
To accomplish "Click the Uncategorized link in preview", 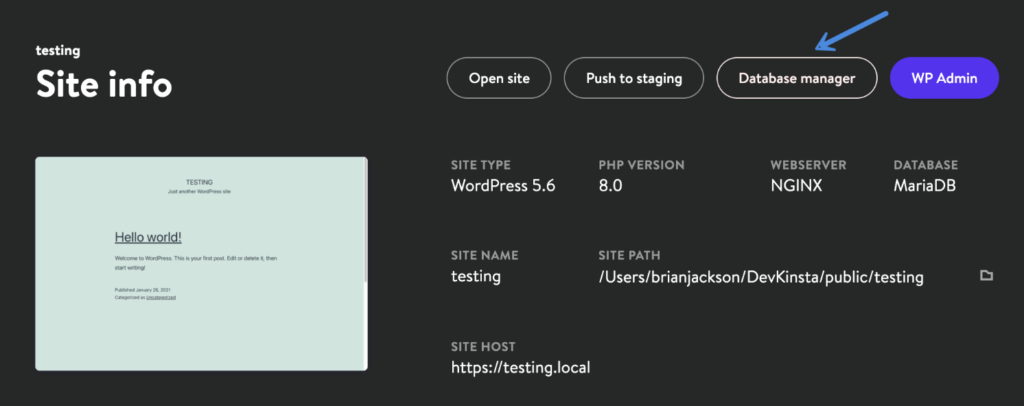I will 161,297.
